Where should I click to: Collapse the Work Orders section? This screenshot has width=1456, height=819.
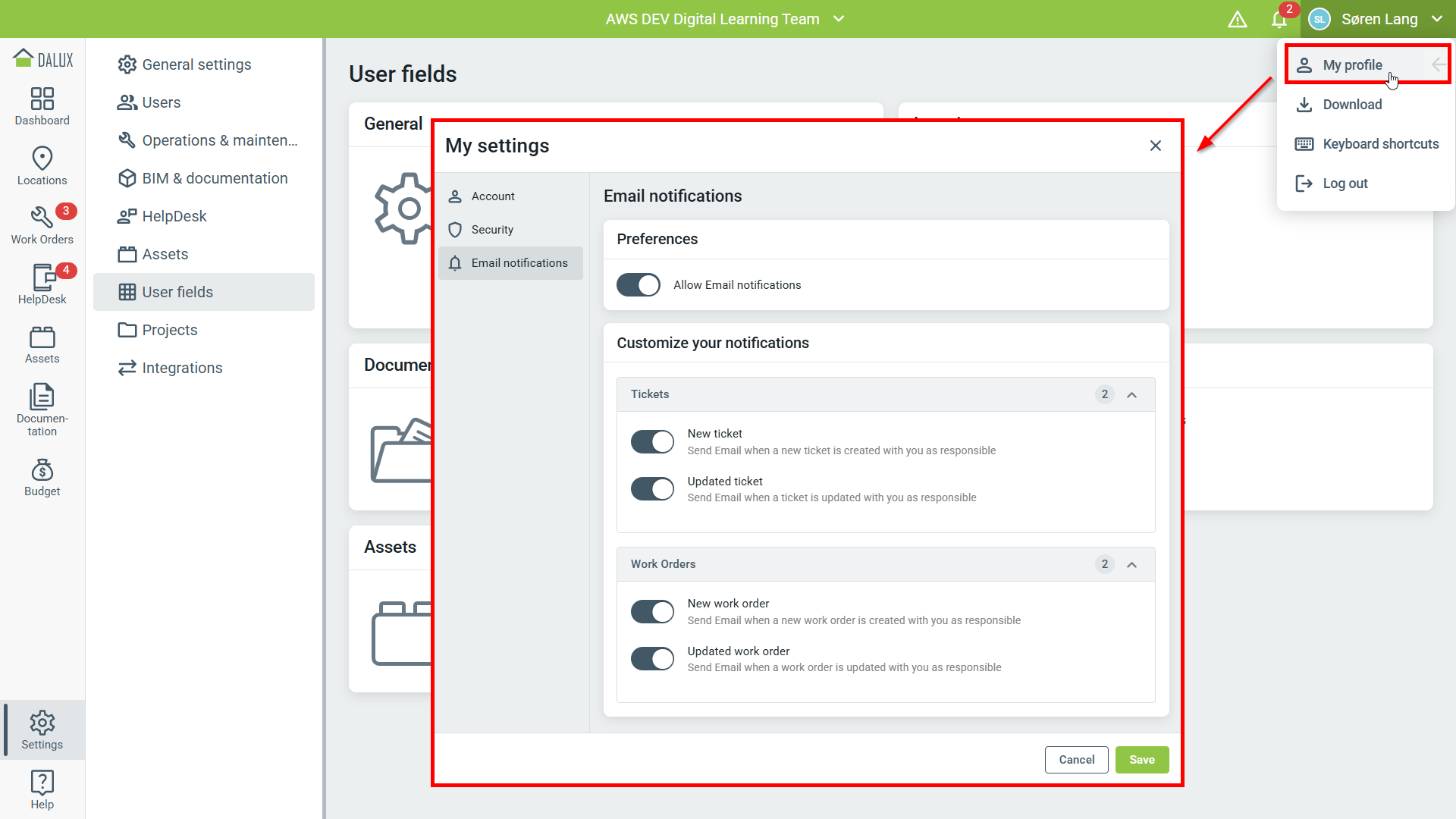pyautogui.click(x=1131, y=564)
